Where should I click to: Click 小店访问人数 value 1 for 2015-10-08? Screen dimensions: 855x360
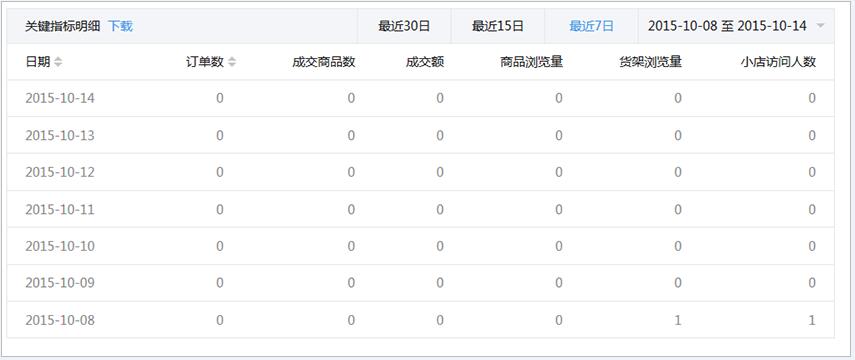pos(812,320)
